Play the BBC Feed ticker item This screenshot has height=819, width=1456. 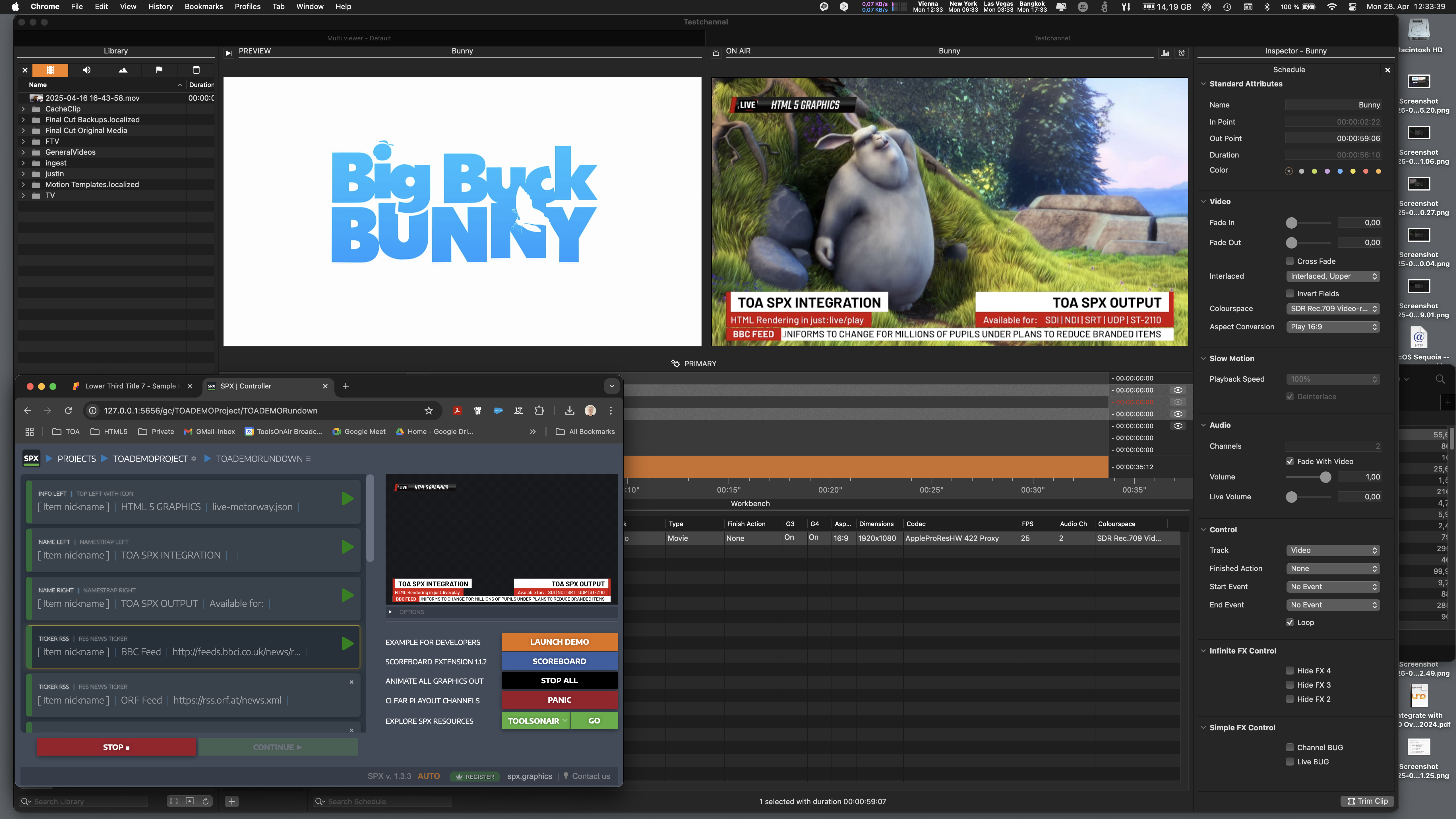point(348,644)
